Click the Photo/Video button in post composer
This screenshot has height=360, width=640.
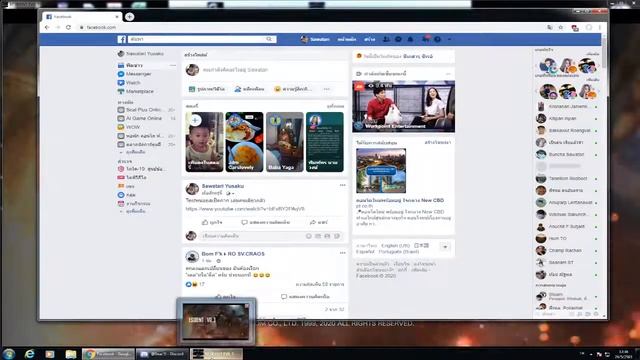point(207,89)
